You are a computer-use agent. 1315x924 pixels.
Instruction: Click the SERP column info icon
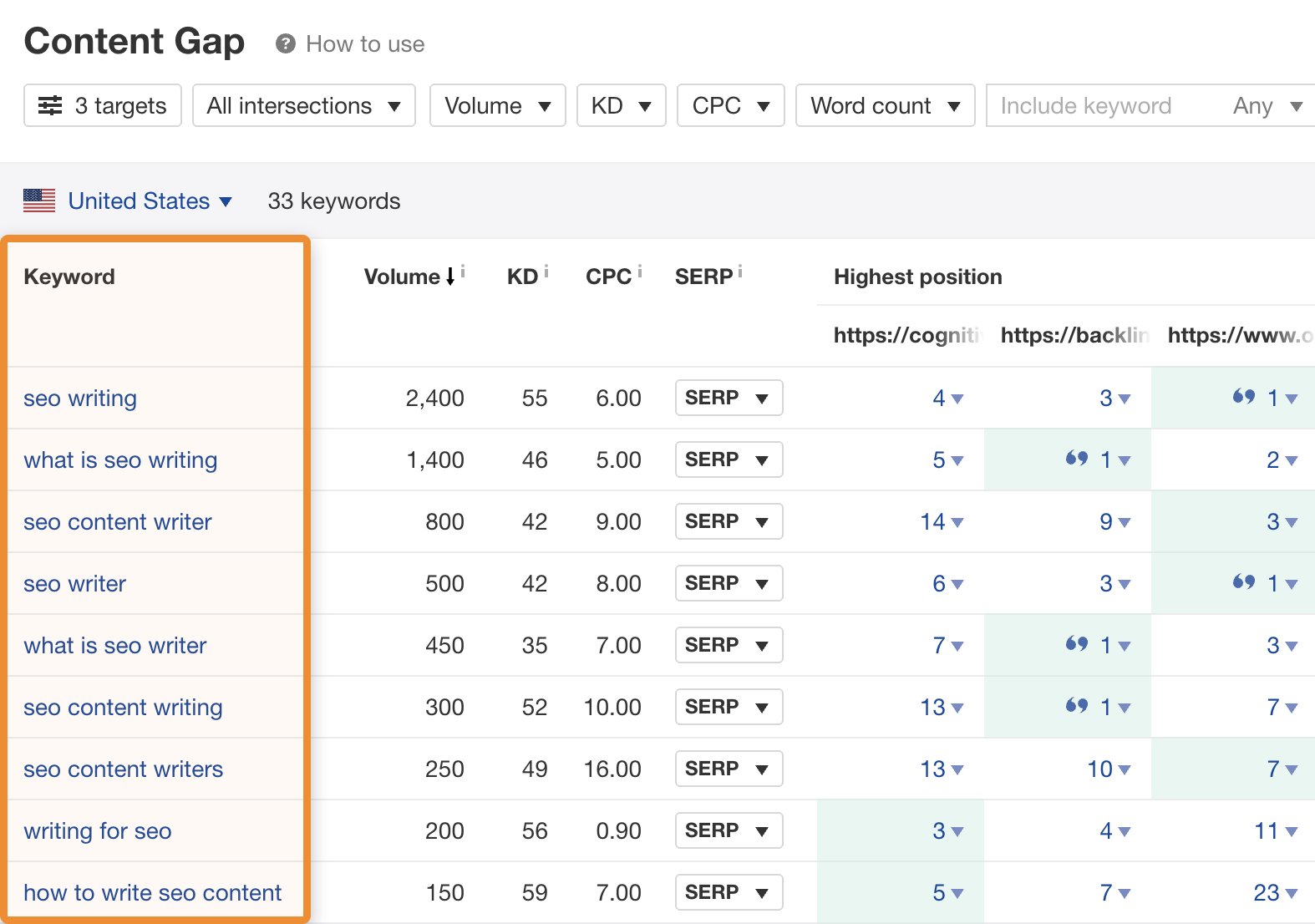point(740,272)
